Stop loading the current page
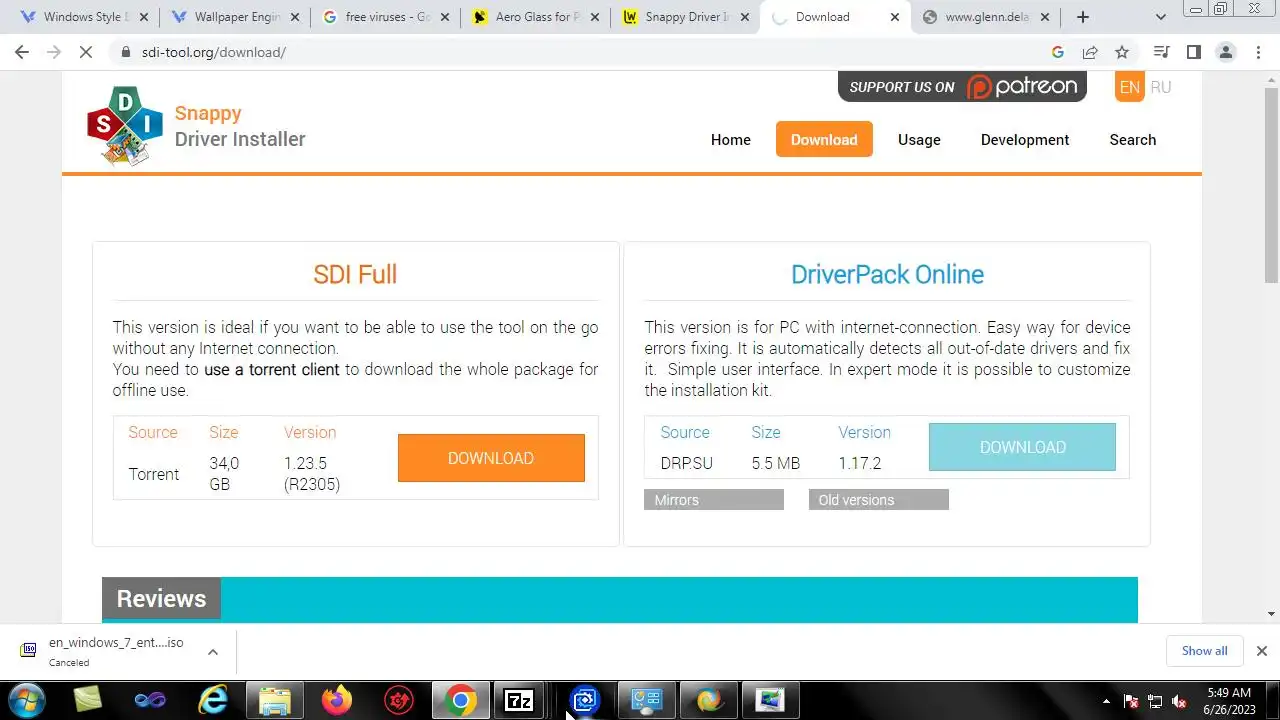Viewport: 1280px width, 720px height. [x=86, y=52]
